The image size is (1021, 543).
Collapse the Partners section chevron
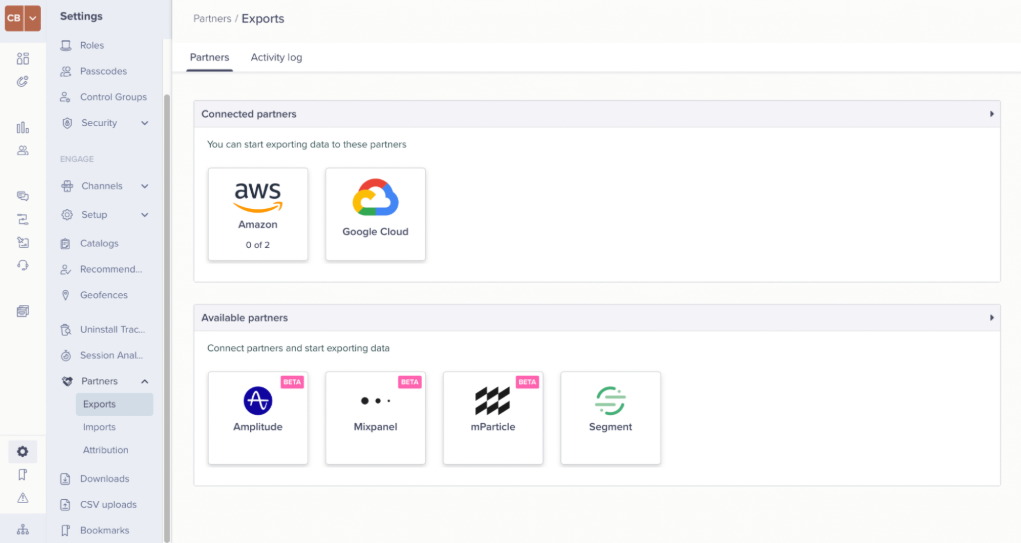click(145, 382)
